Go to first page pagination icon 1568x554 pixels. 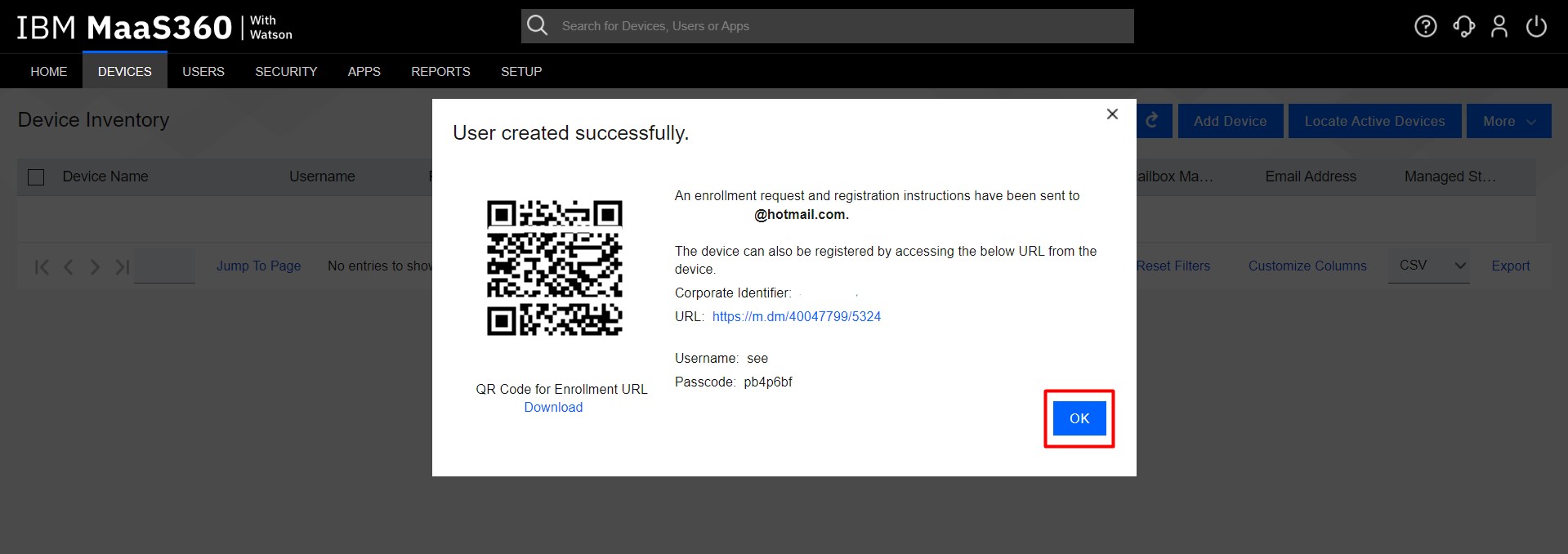pos(42,266)
